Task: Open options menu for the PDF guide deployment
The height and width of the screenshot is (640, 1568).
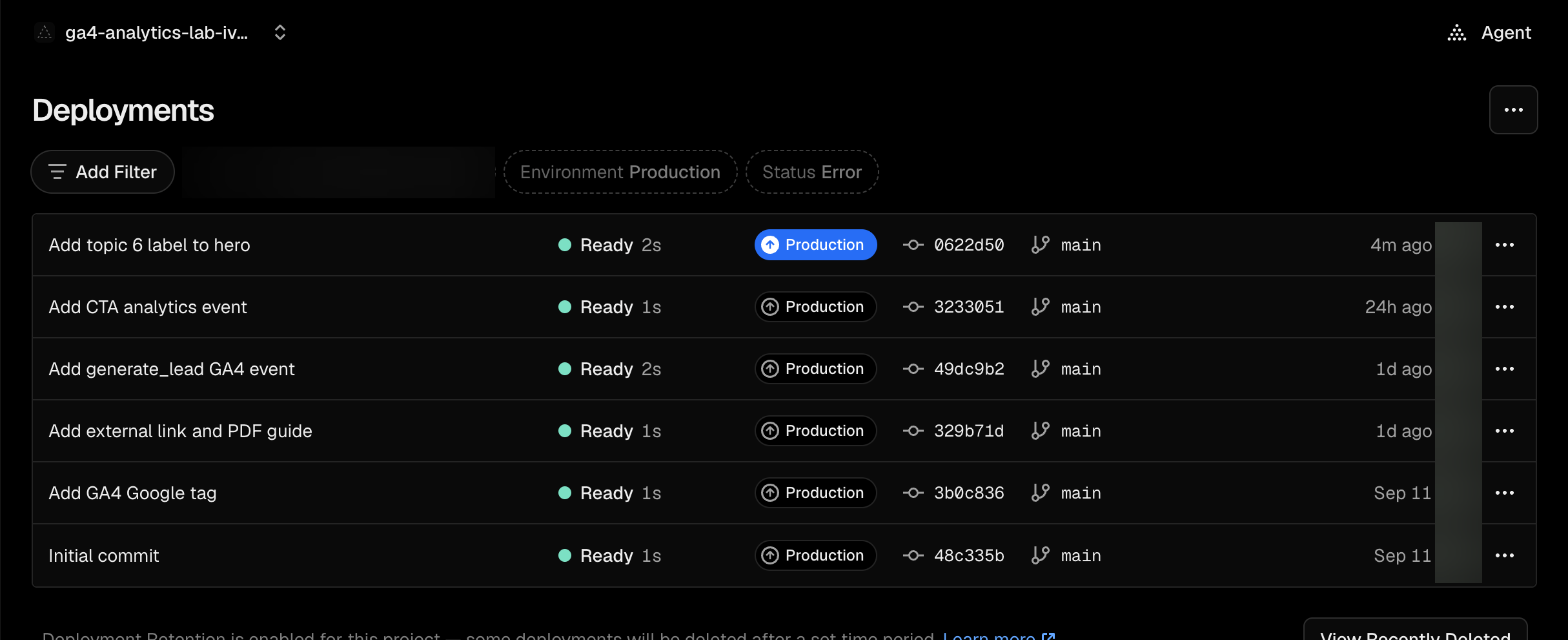Action: click(1505, 431)
